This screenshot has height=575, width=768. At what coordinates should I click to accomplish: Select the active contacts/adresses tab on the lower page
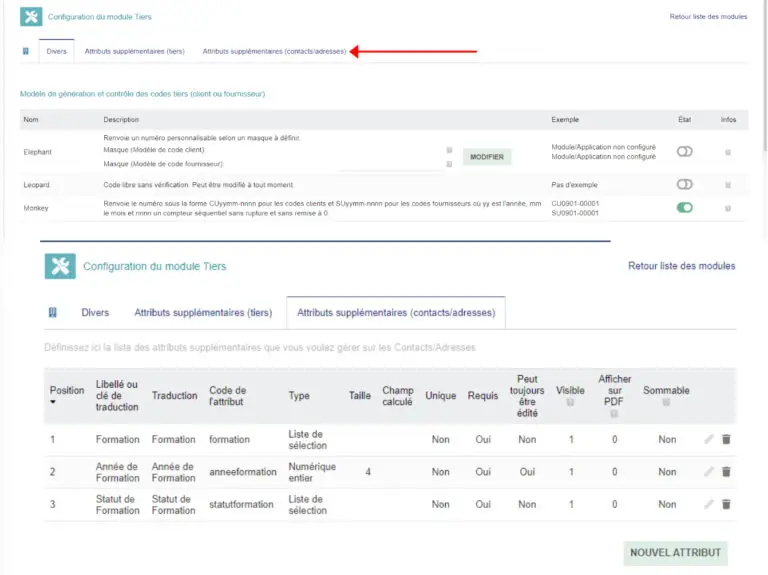[x=396, y=312]
